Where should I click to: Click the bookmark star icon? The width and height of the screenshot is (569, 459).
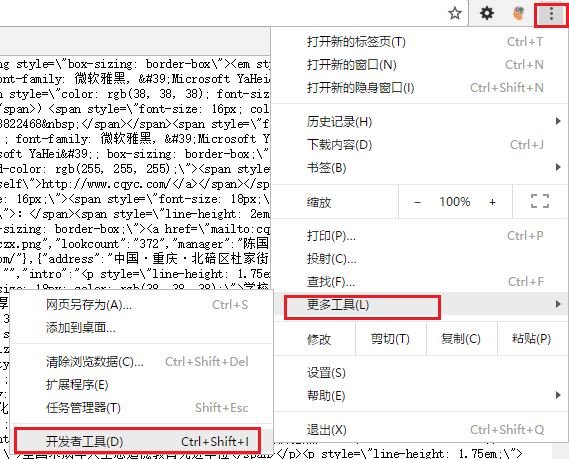pos(455,14)
